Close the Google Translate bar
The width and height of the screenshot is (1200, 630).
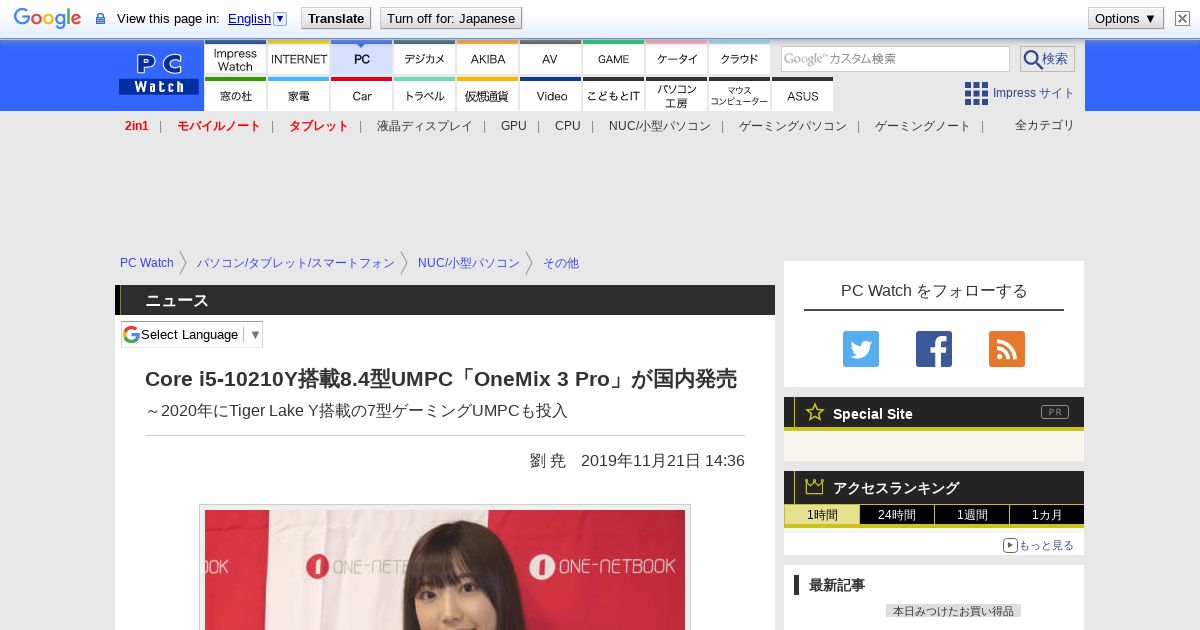click(x=1182, y=18)
